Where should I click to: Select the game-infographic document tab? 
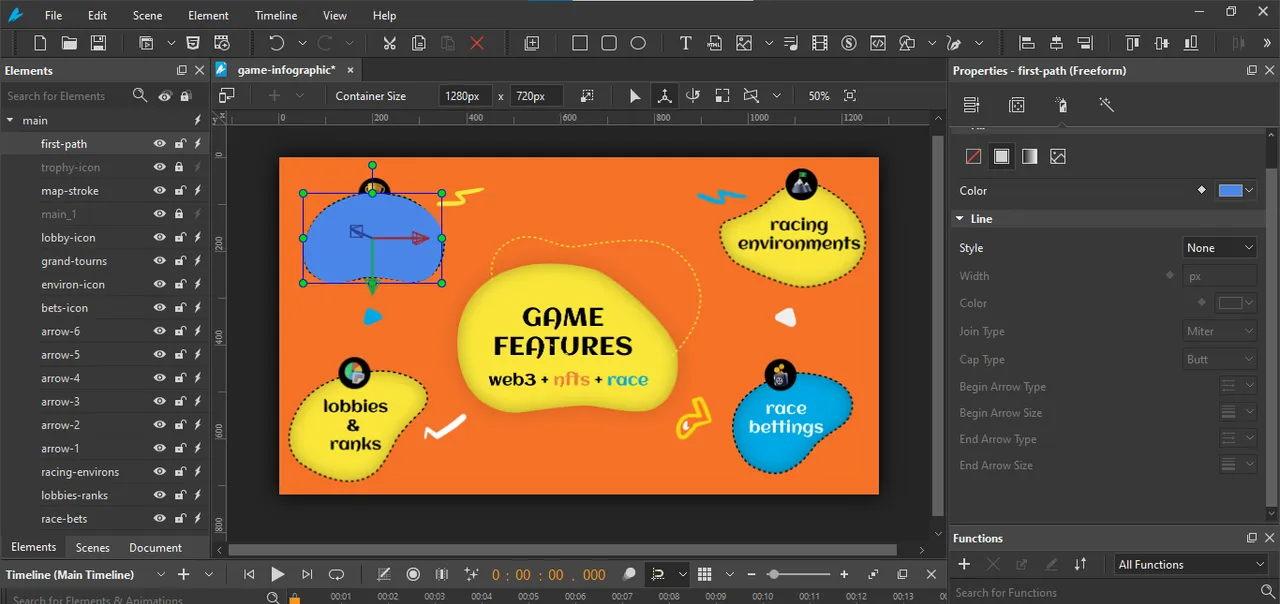click(x=286, y=70)
